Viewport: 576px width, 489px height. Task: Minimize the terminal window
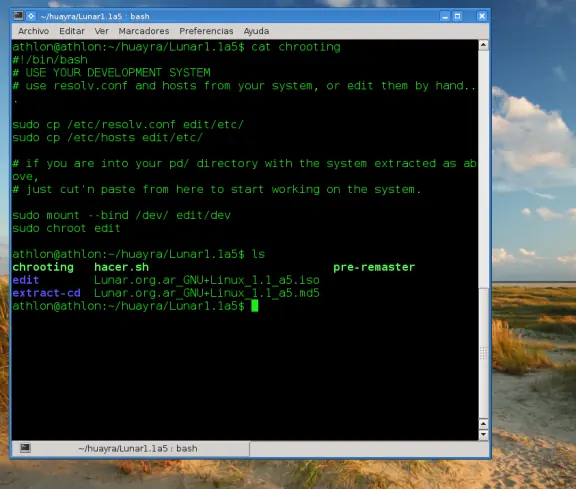(445, 16)
